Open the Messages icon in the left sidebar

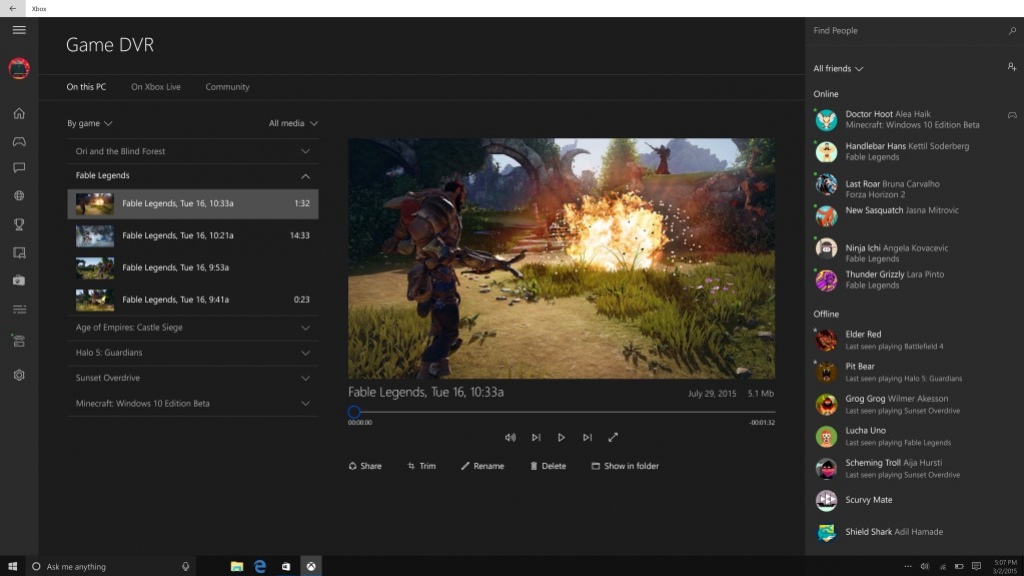coord(17,168)
